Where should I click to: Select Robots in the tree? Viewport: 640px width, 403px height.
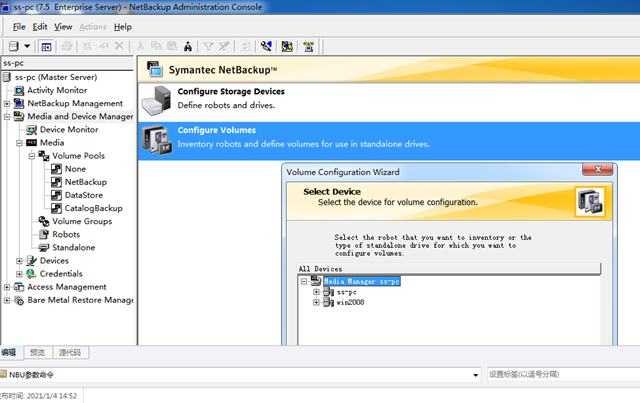66,234
